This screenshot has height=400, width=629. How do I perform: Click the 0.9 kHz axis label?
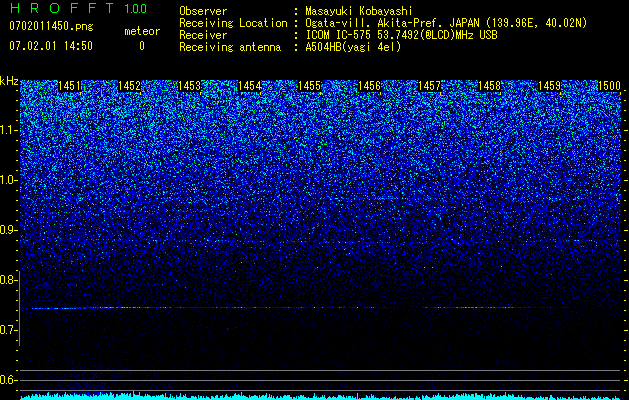pyautogui.click(x=9, y=230)
